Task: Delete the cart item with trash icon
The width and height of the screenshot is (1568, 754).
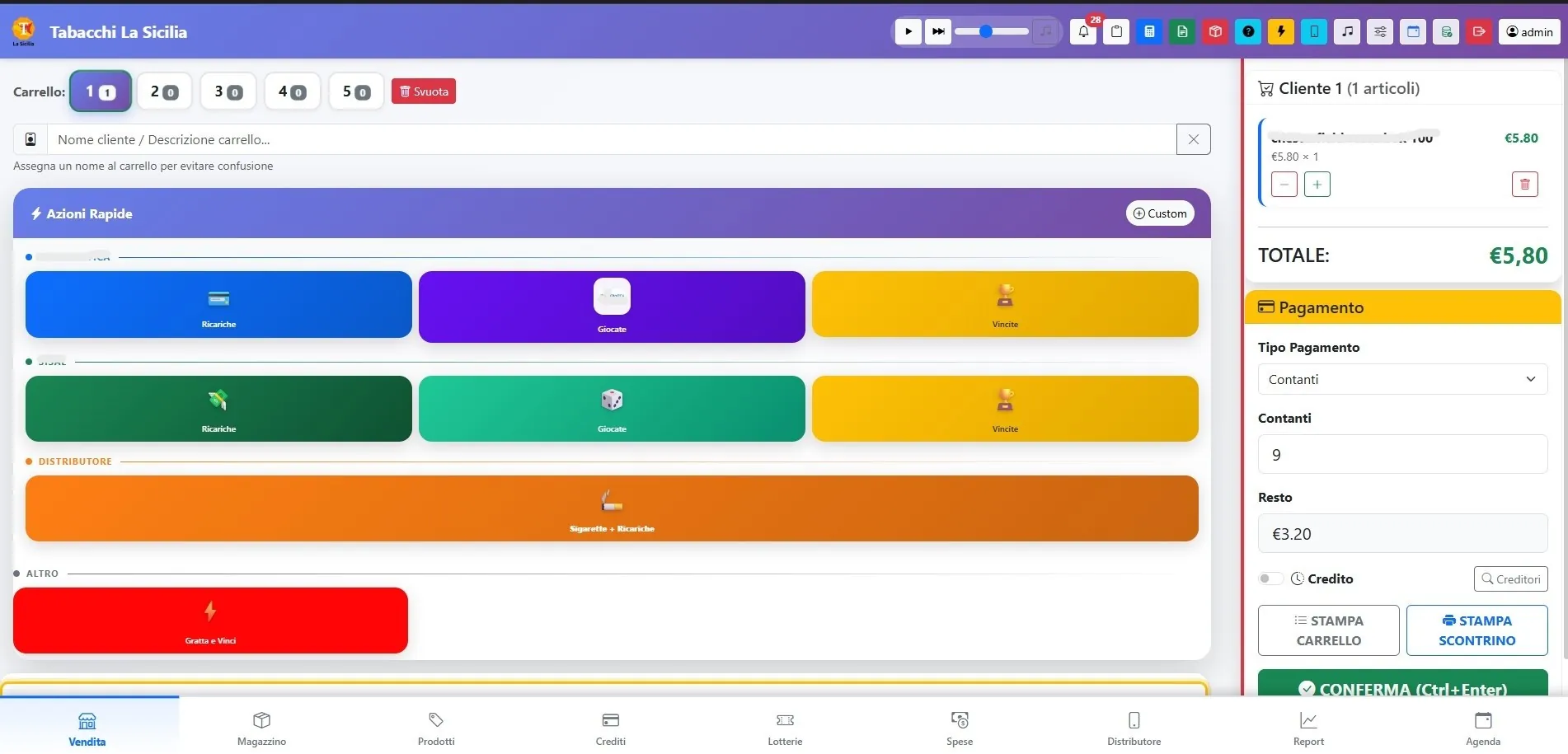Action: 1525,185
